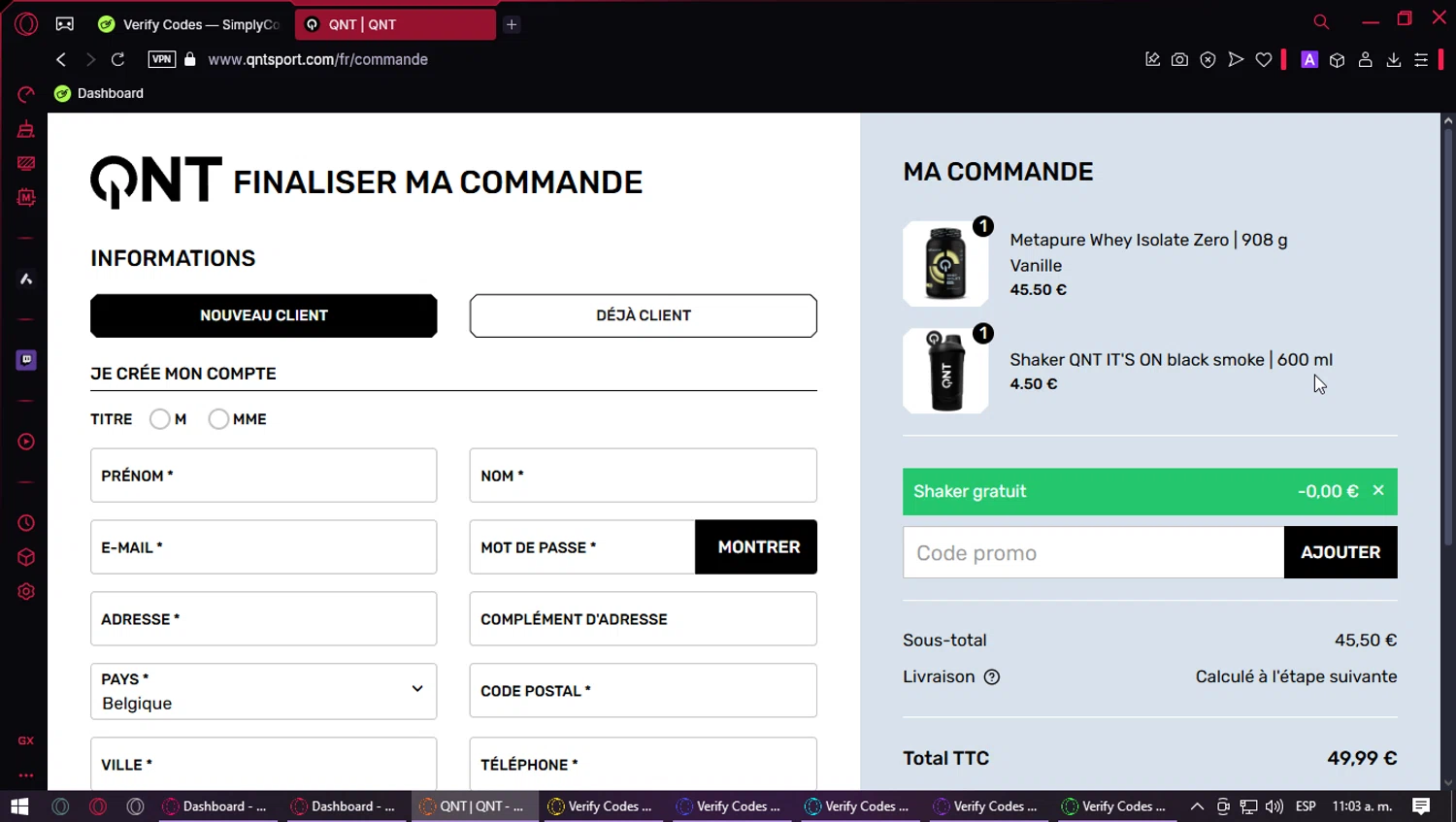This screenshot has width=1456, height=822.
Task: Open GX Control speedometer icon in sidebar
Action: pyautogui.click(x=26, y=94)
